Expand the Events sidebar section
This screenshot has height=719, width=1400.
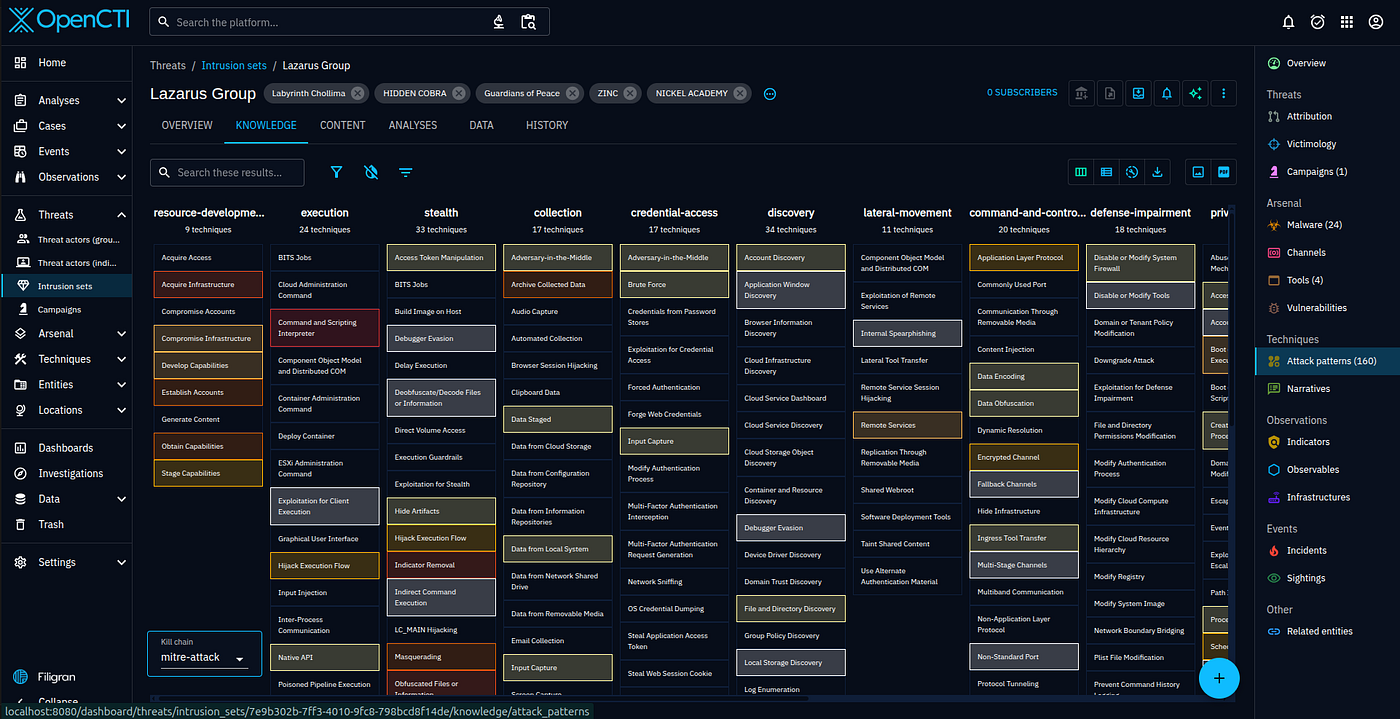(x=121, y=152)
